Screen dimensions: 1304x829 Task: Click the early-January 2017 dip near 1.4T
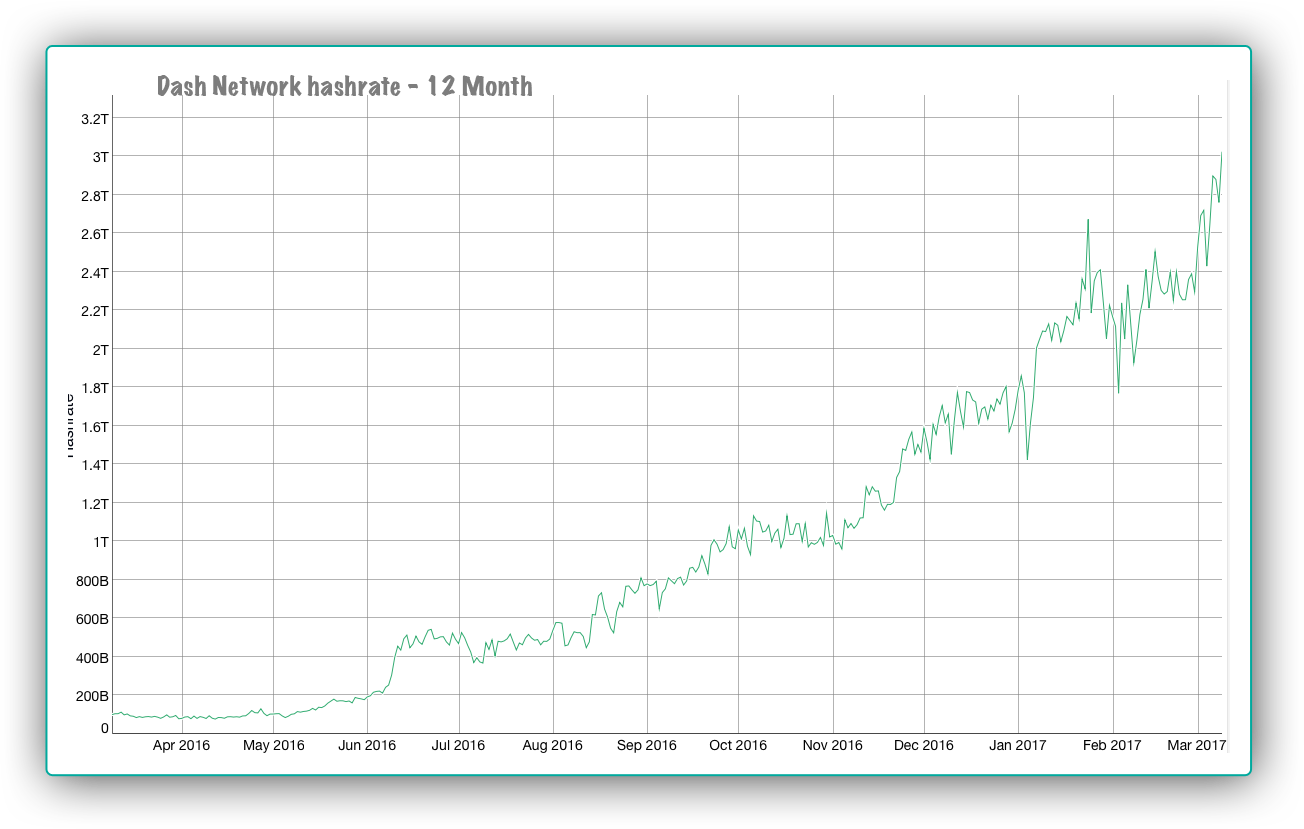coord(1027,459)
